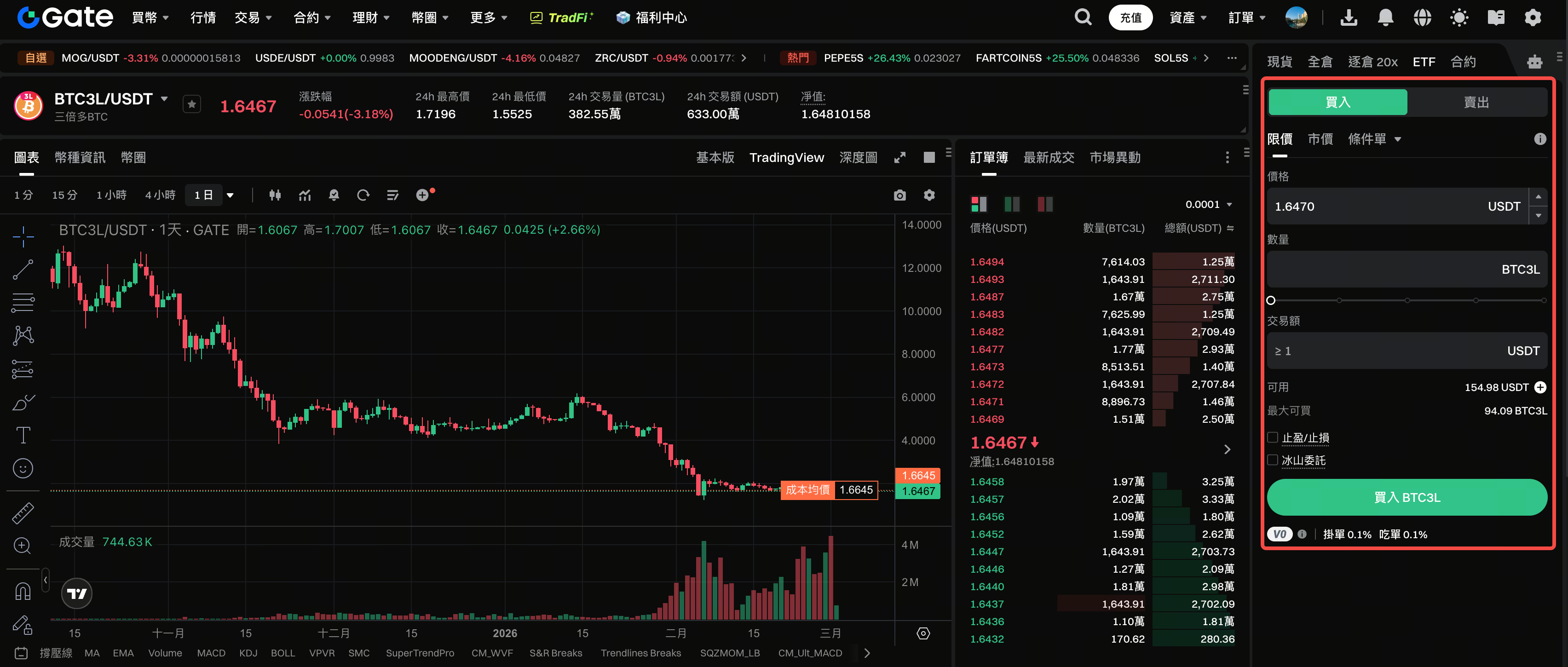Toggle the light/dark theme sun icon
The height and width of the screenshot is (667, 1568).
[x=1459, y=17]
